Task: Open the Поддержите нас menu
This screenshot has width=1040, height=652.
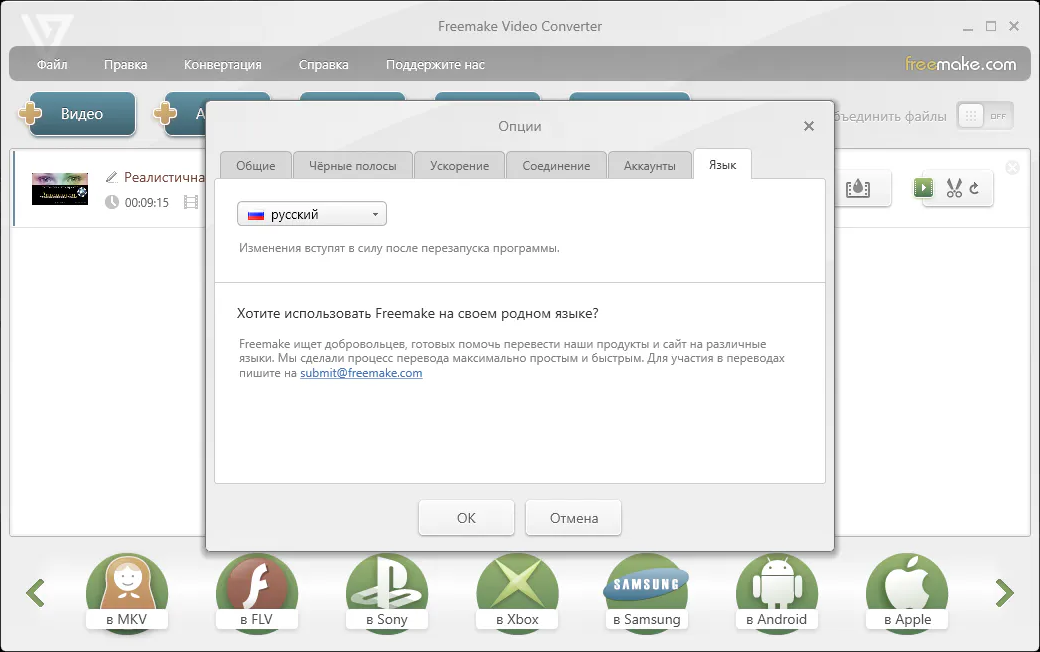Action: click(435, 64)
